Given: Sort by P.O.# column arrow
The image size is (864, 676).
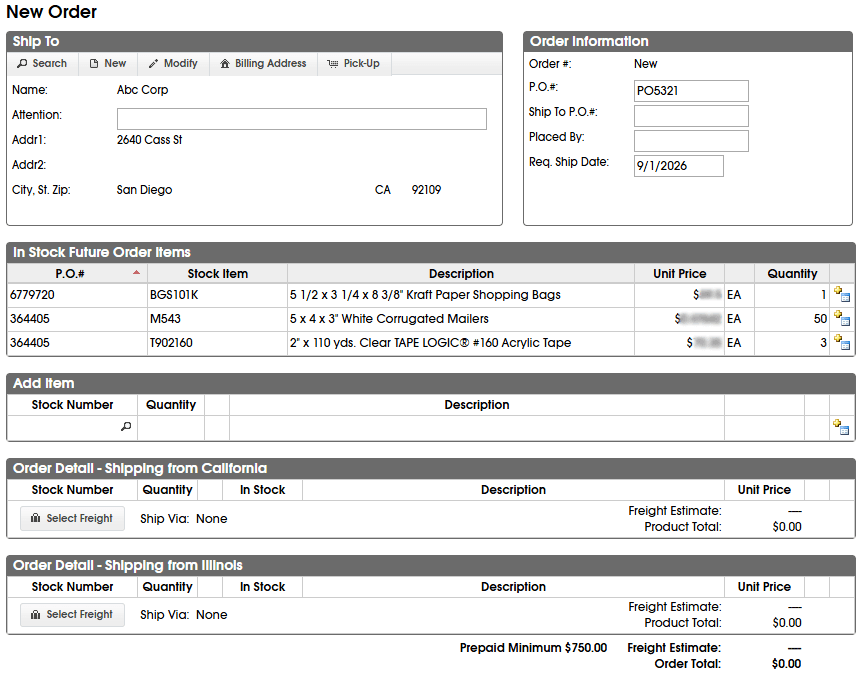Looking at the screenshot, I should 136,273.
